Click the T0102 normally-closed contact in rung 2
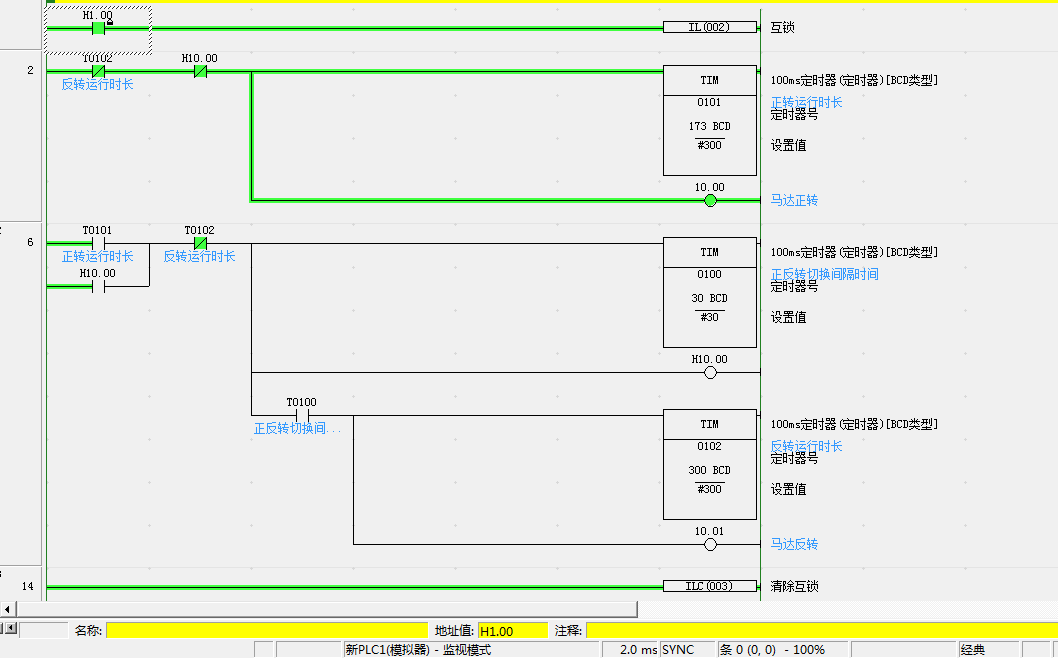This screenshot has width=1058, height=658. click(x=99, y=72)
